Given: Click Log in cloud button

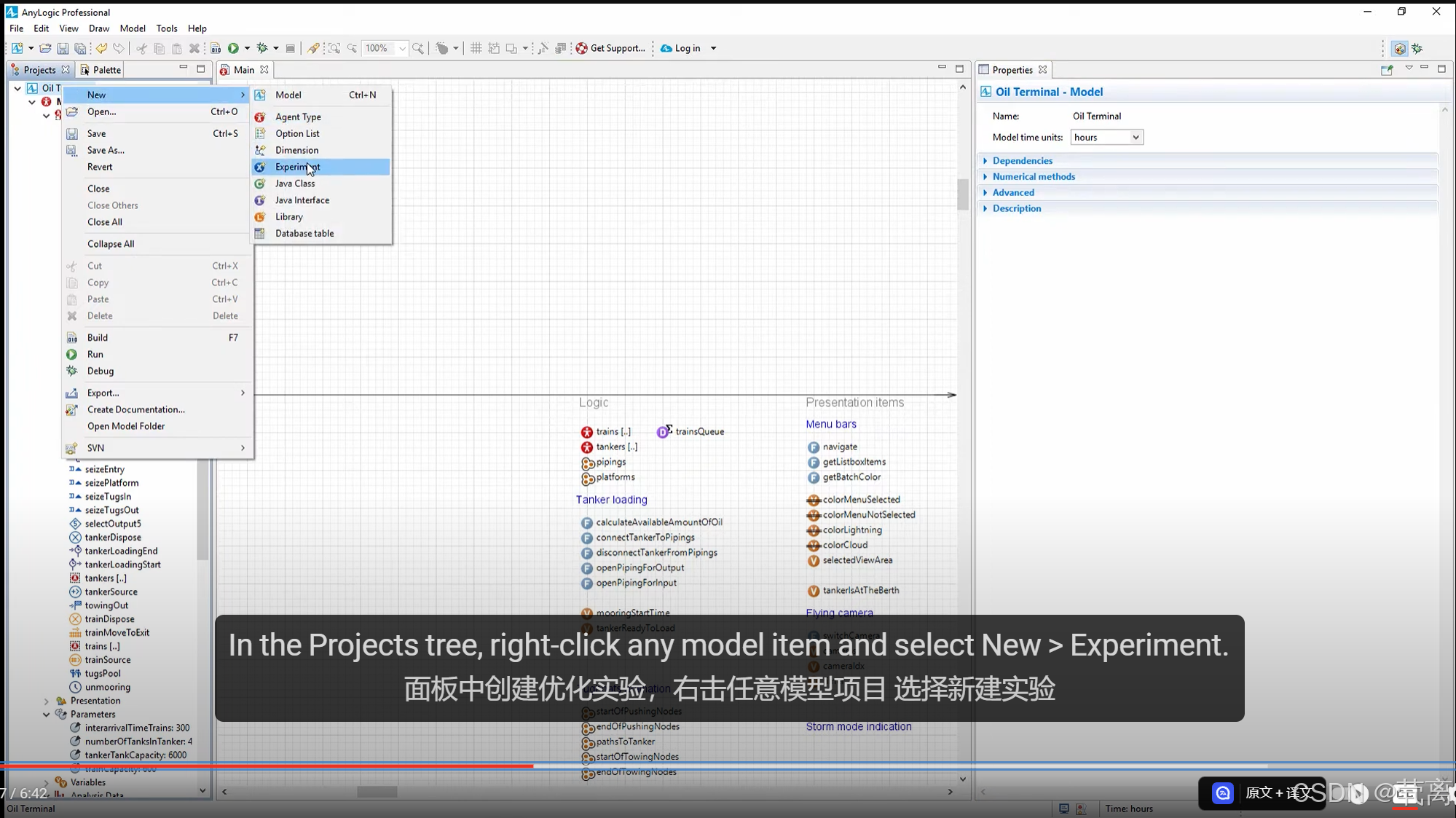Looking at the screenshot, I should pyautogui.click(x=681, y=48).
